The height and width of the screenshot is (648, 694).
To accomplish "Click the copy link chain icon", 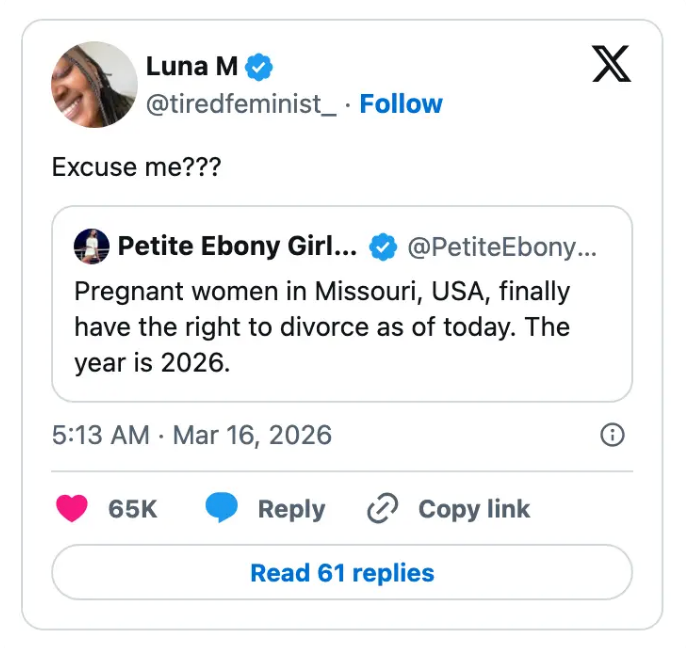I will (383, 508).
